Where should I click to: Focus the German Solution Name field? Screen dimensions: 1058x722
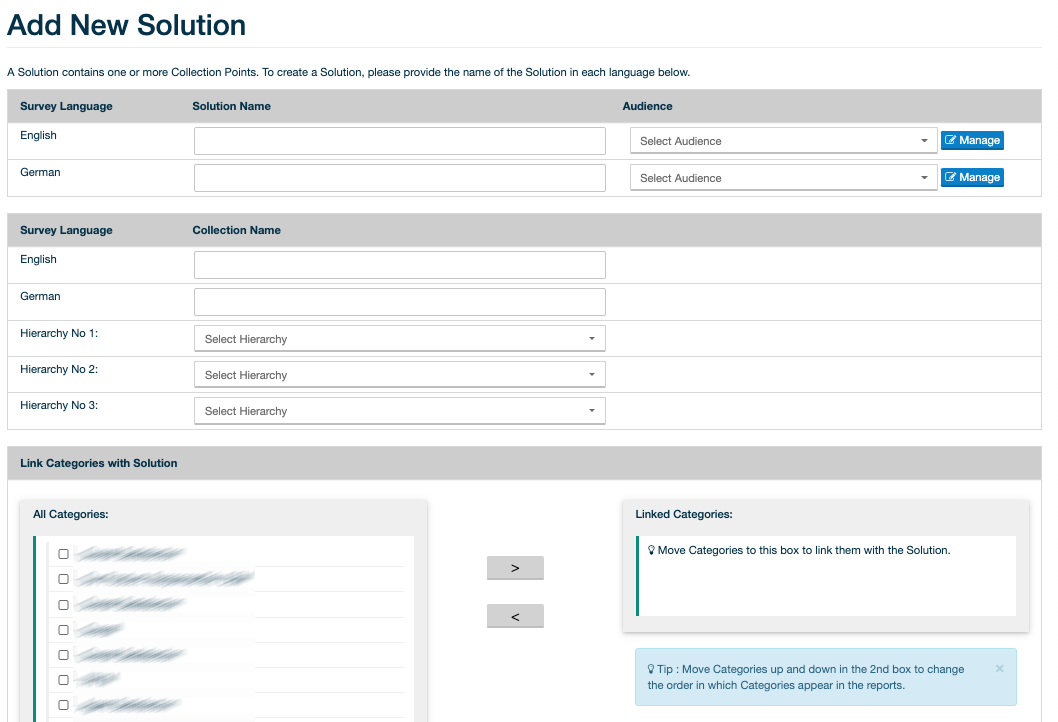[x=399, y=178]
